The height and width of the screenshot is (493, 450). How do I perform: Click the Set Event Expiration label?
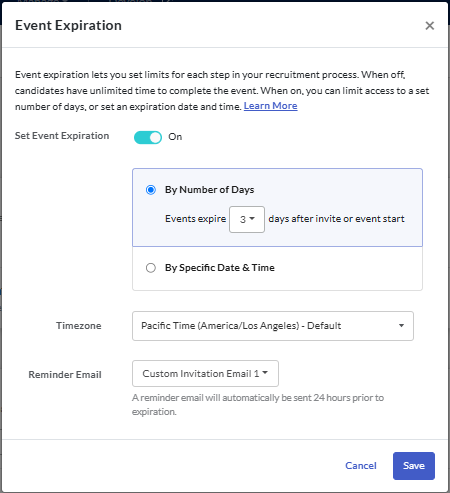[x=62, y=136]
